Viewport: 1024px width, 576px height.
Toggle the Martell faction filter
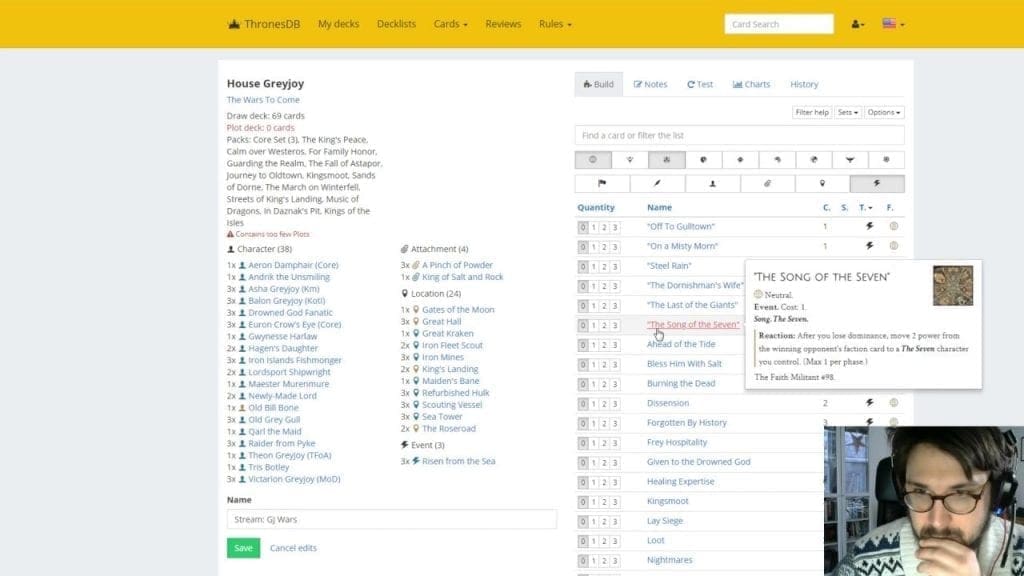coord(740,159)
